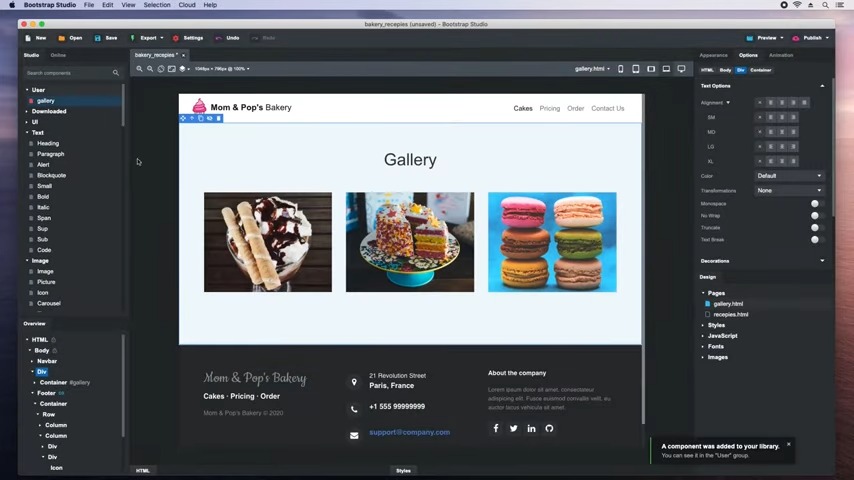
Task: Click GitHub icon in page footer
Action: click(x=549, y=428)
